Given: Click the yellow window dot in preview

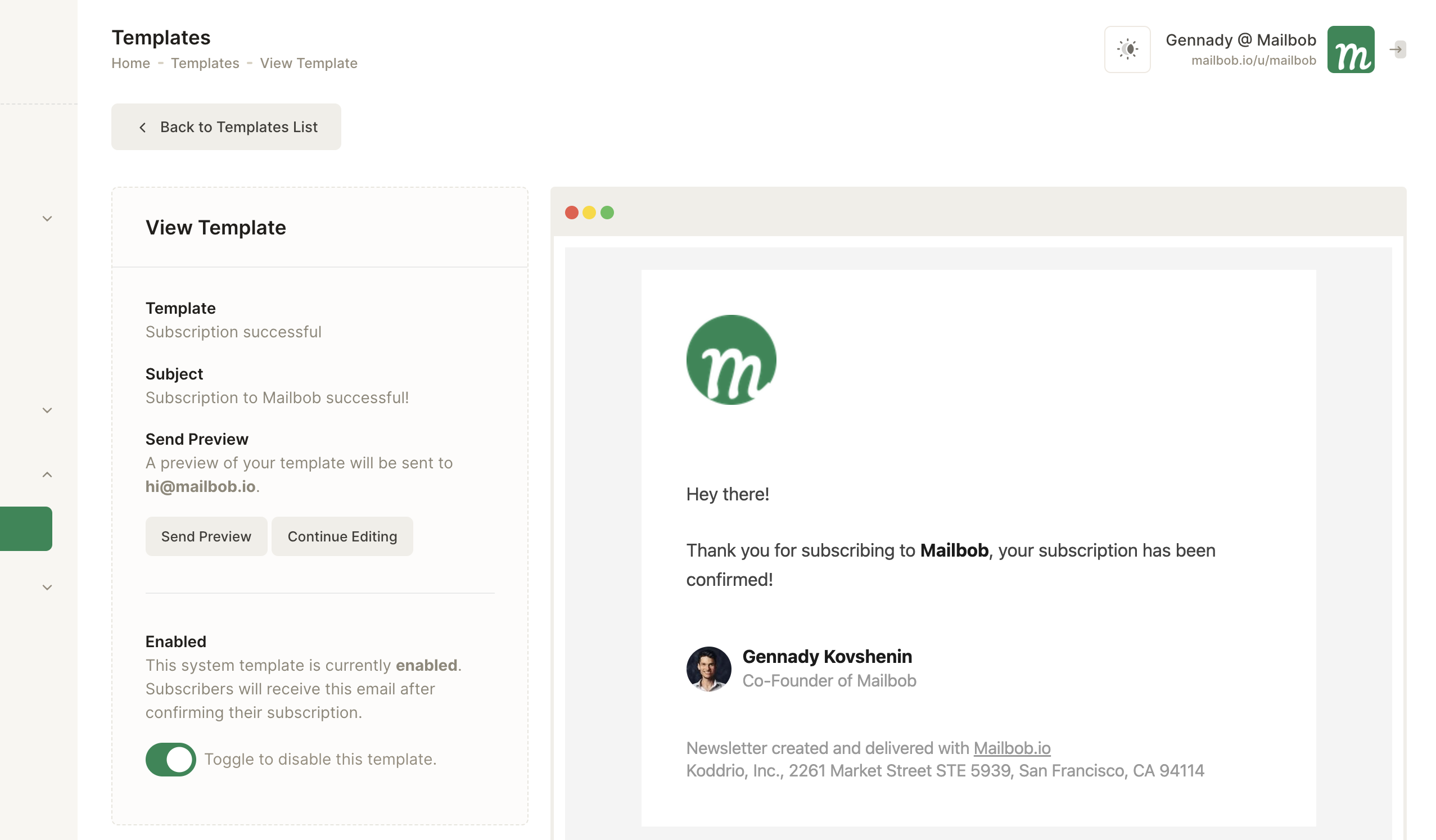Looking at the screenshot, I should (589, 213).
